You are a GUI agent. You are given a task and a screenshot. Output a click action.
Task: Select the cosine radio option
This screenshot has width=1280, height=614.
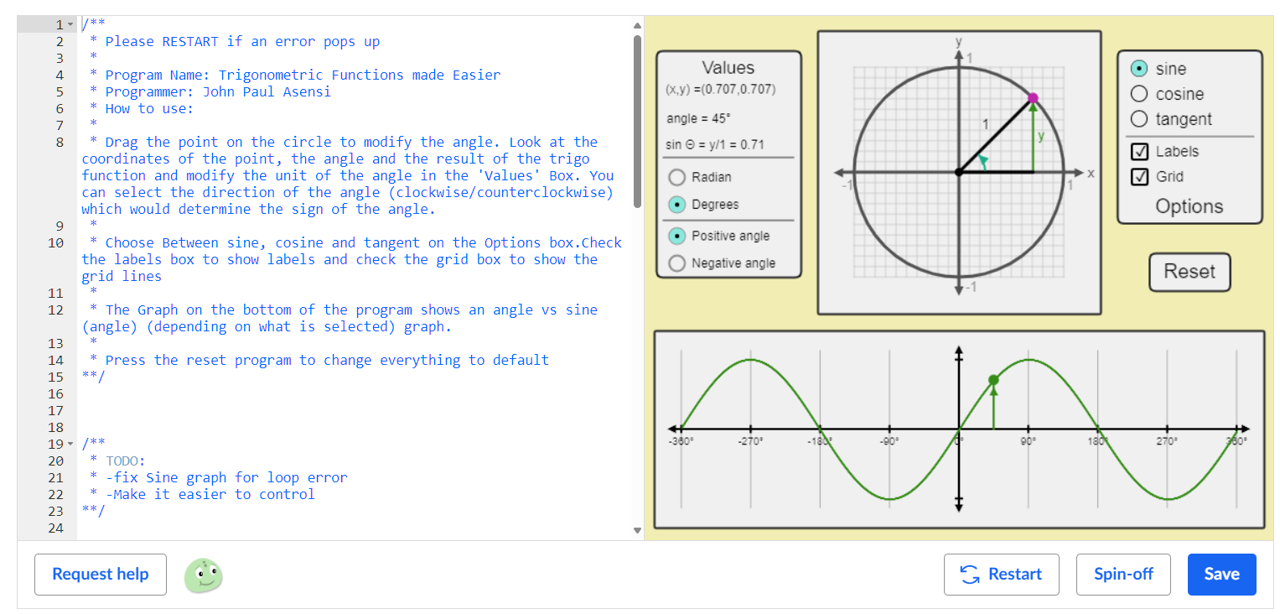(x=1139, y=94)
